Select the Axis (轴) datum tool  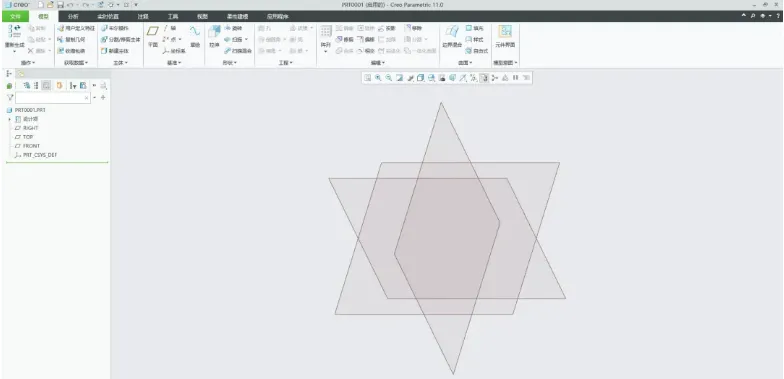(170, 28)
